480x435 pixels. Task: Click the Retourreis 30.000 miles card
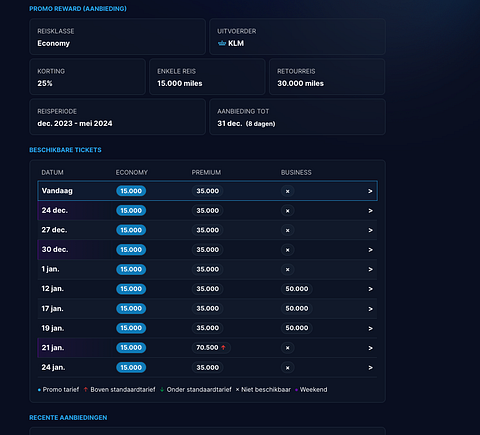pyautogui.click(x=327, y=77)
